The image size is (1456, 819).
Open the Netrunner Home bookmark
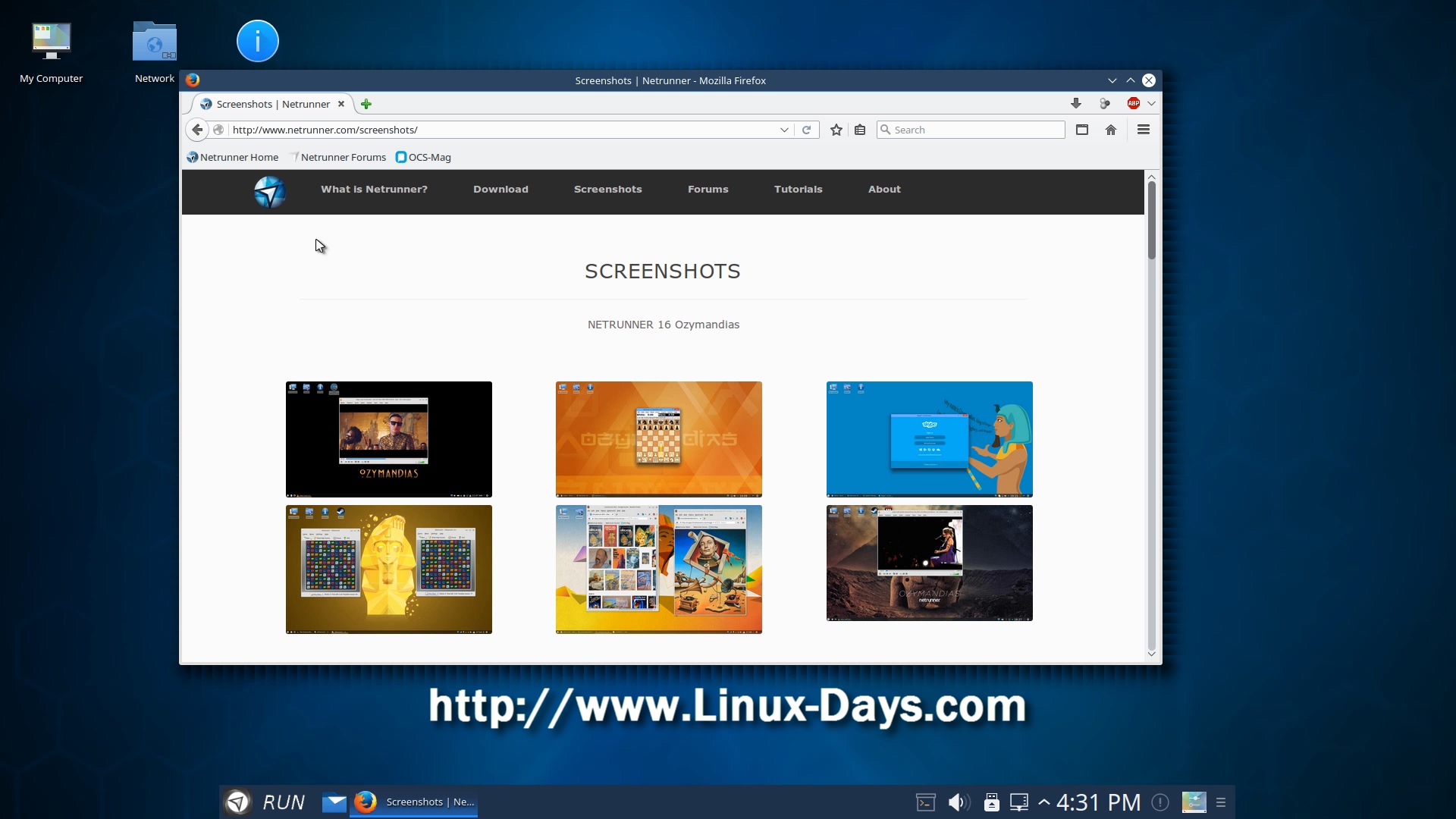pyautogui.click(x=233, y=157)
